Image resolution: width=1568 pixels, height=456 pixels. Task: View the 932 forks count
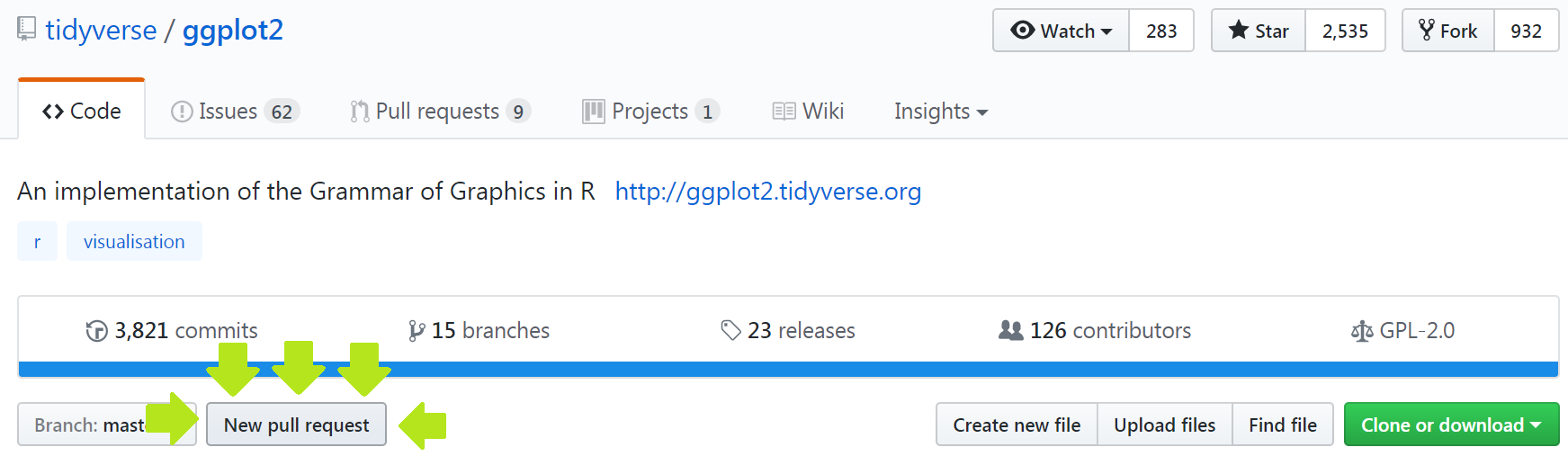[x=1526, y=31]
